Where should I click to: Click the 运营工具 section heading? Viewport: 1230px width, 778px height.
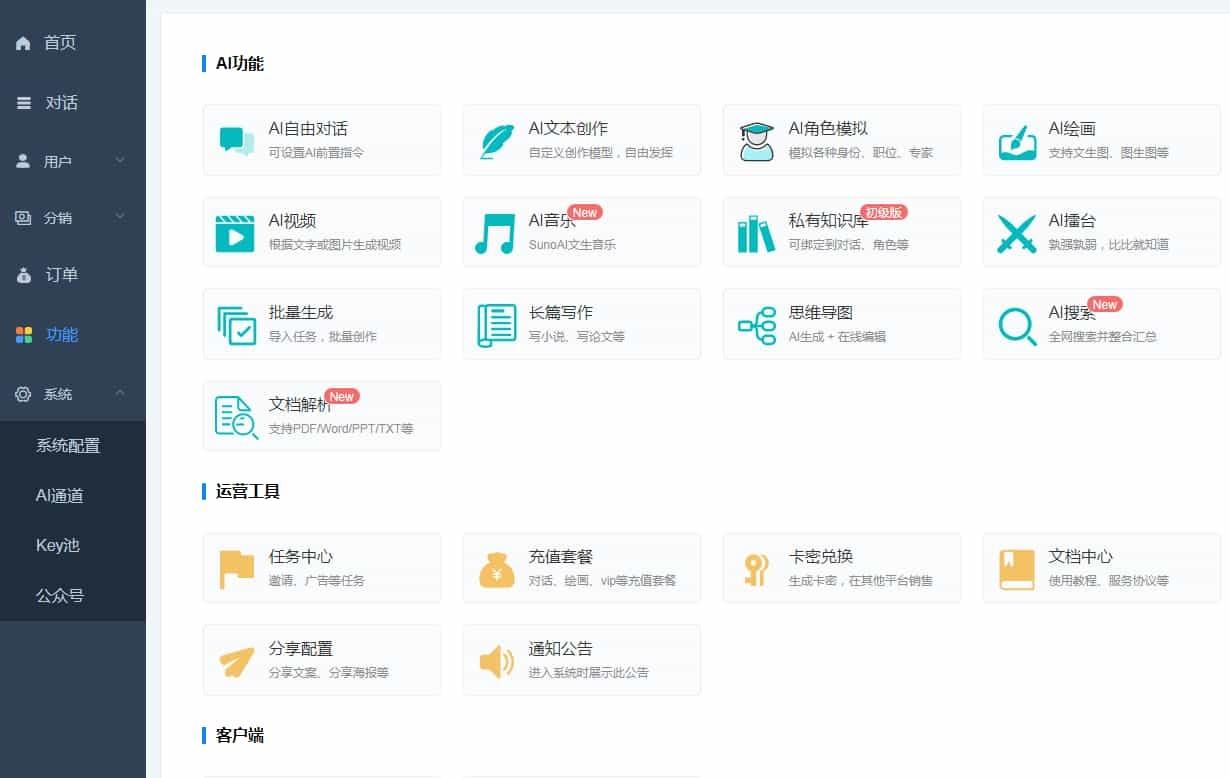(248, 491)
